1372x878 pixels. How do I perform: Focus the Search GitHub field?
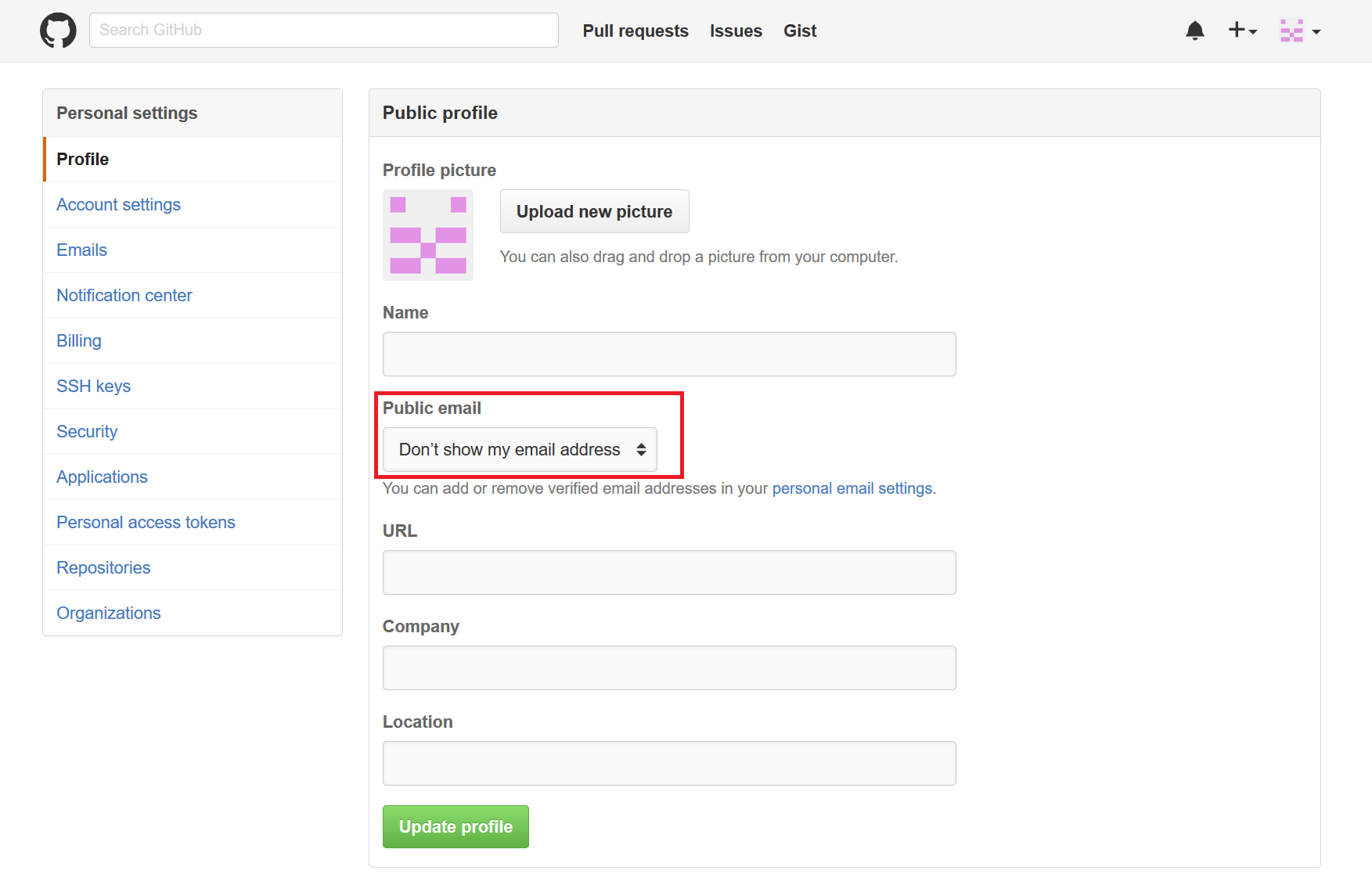[324, 30]
